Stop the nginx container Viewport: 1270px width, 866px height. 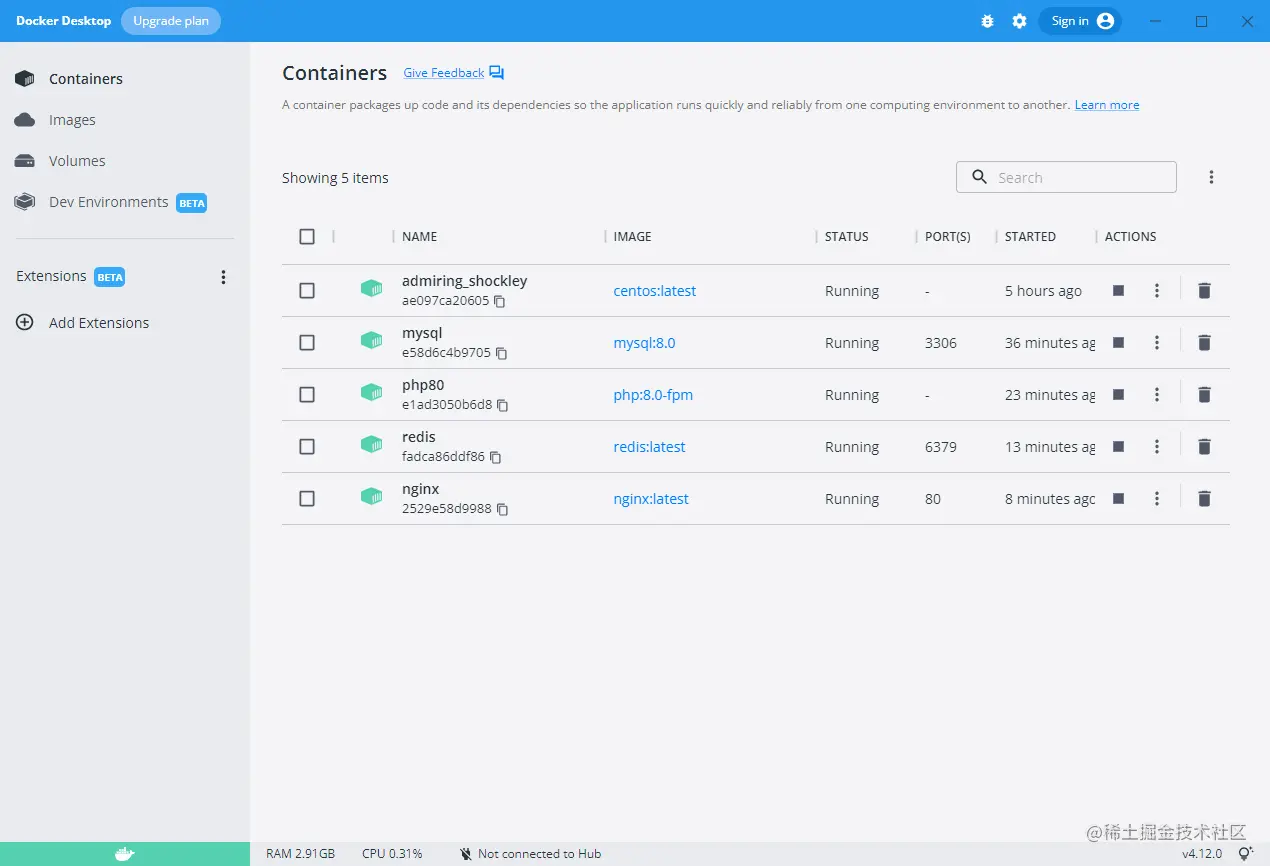coord(1119,498)
